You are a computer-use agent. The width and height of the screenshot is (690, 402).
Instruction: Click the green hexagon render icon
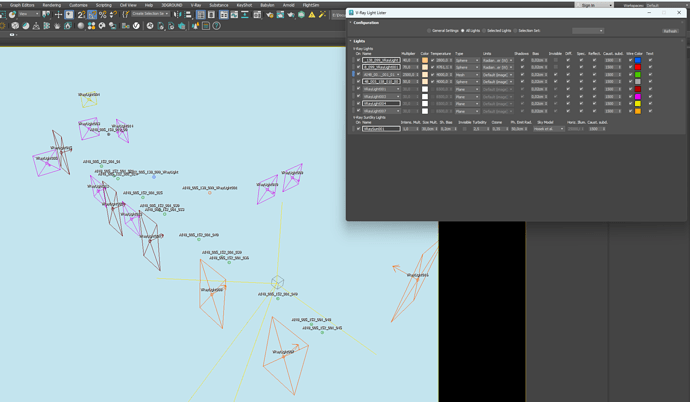pyautogui.click(x=301, y=15)
